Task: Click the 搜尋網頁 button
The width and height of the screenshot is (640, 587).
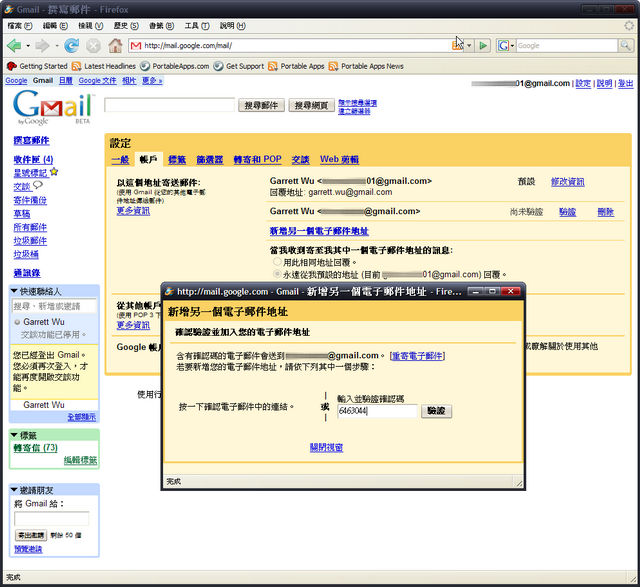Action: tap(311, 105)
